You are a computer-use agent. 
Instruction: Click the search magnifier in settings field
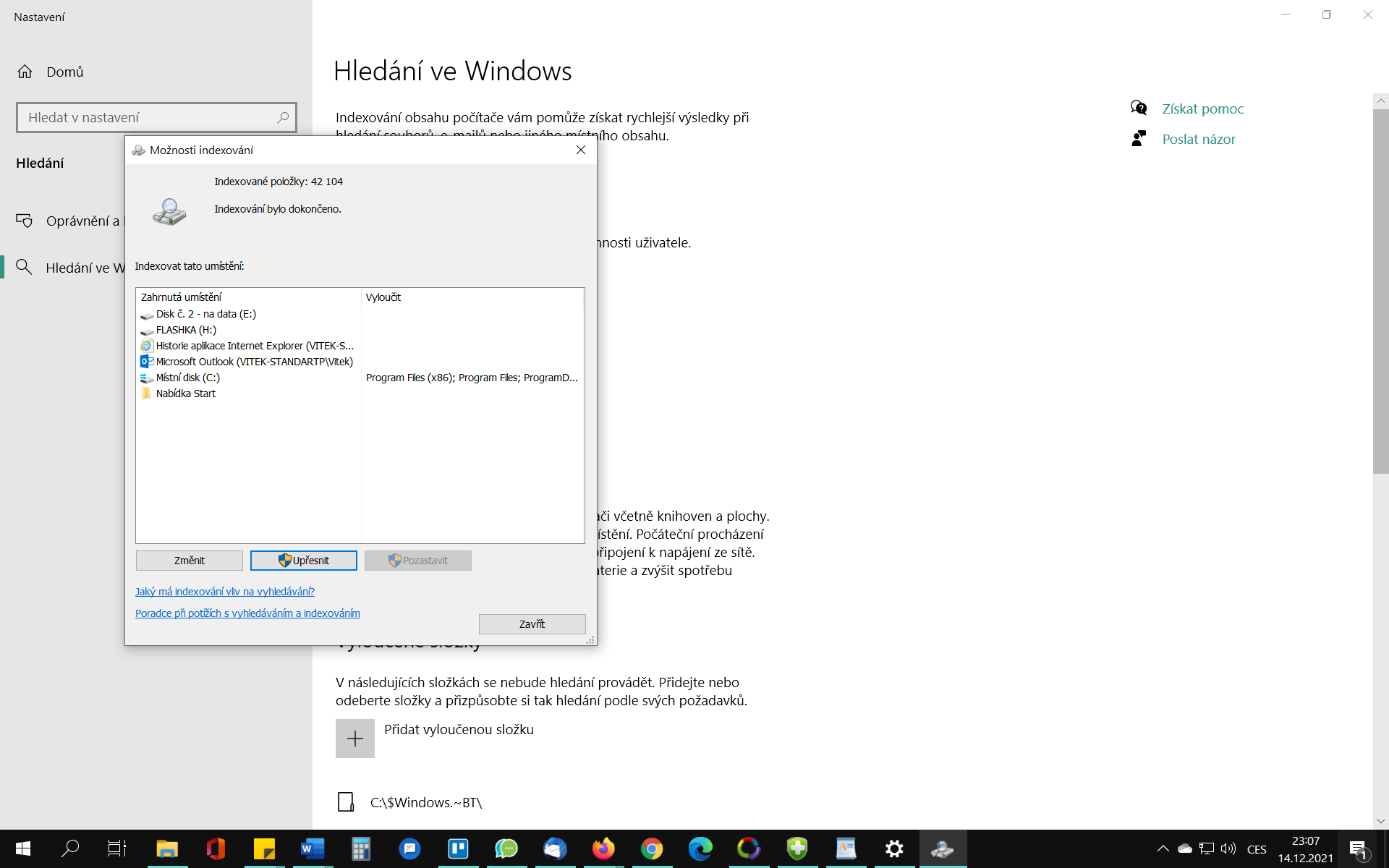click(x=283, y=117)
